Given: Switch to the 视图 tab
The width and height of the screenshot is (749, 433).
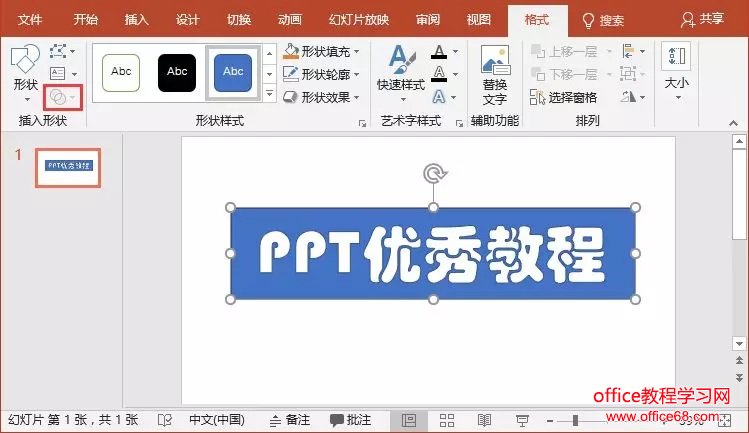Looking at the screenshot, I should click(479, 20).
